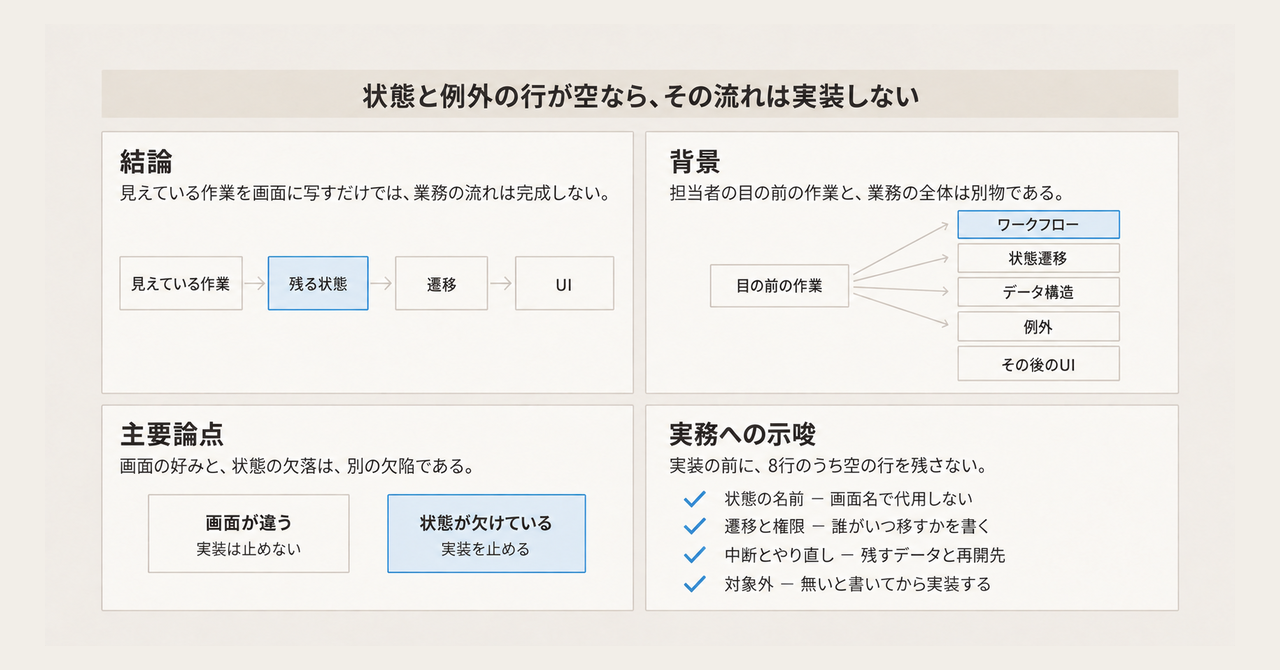Screen dimensions: 1280x670
Task: Select the 中断とやり直し — 残すデータと再開先 line
Action: tap(864, 555)
